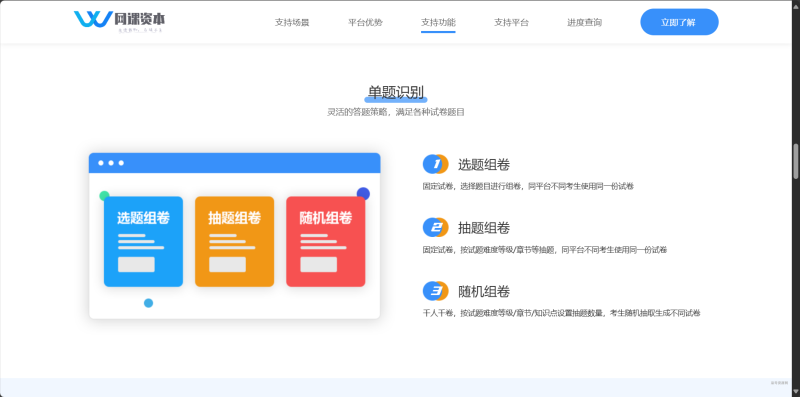Click the gray button on the red card
Image resolution: width=800 pixels, height=397 pixels.
(x=318, y=264)
